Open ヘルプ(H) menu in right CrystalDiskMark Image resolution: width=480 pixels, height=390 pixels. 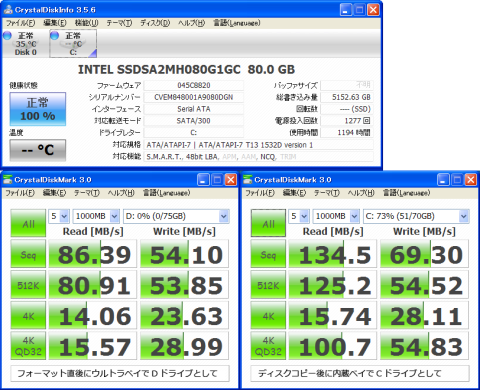361,193
